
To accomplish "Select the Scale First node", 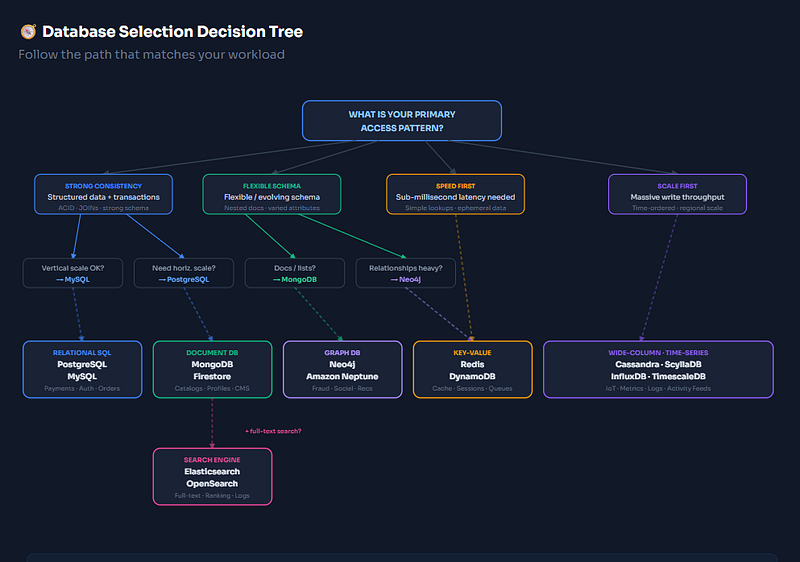I will [678, 194].
